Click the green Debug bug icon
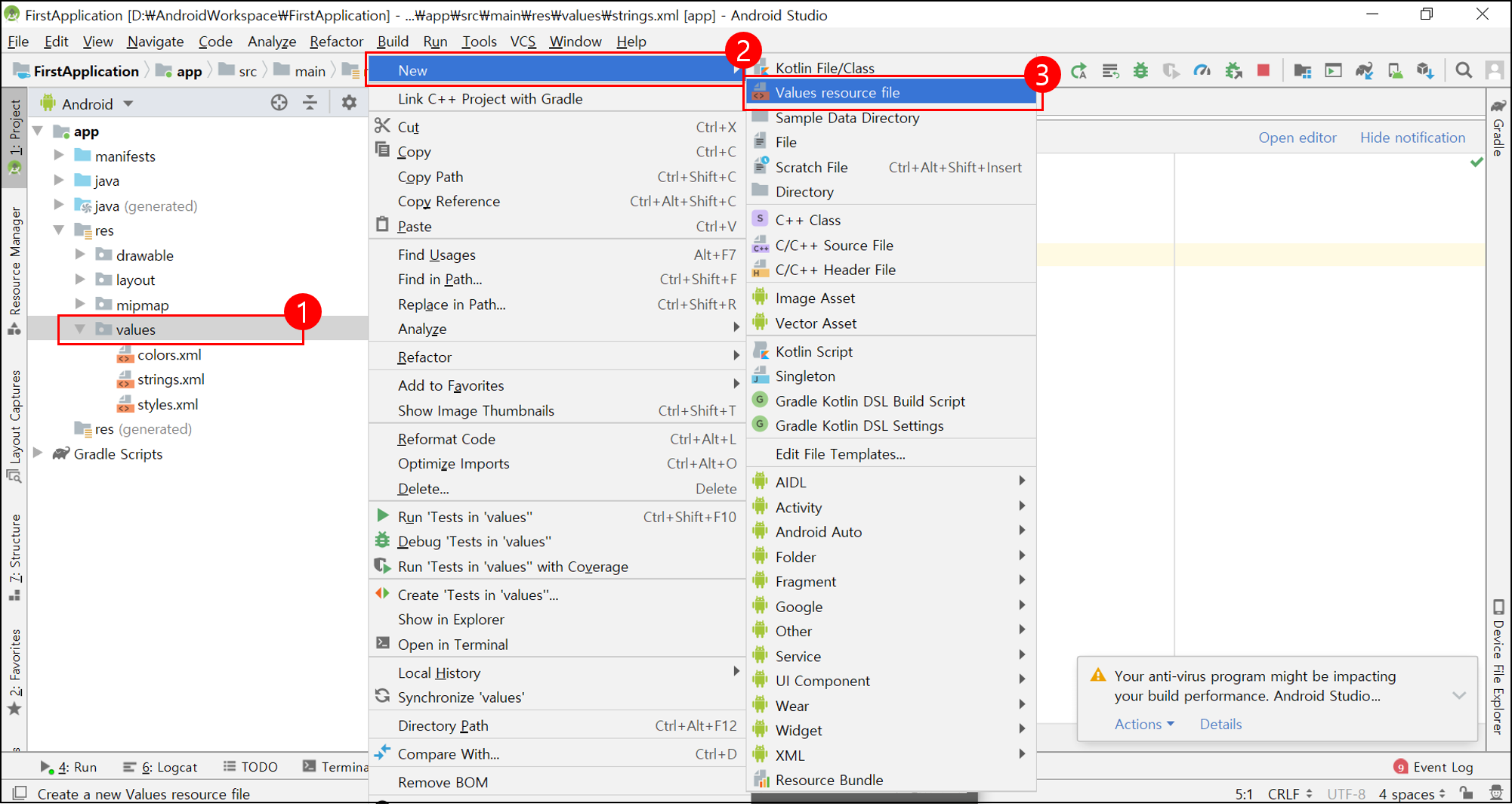This screenshot has height=804, width=1512. pyautogui.click(x=1140, y=71)
